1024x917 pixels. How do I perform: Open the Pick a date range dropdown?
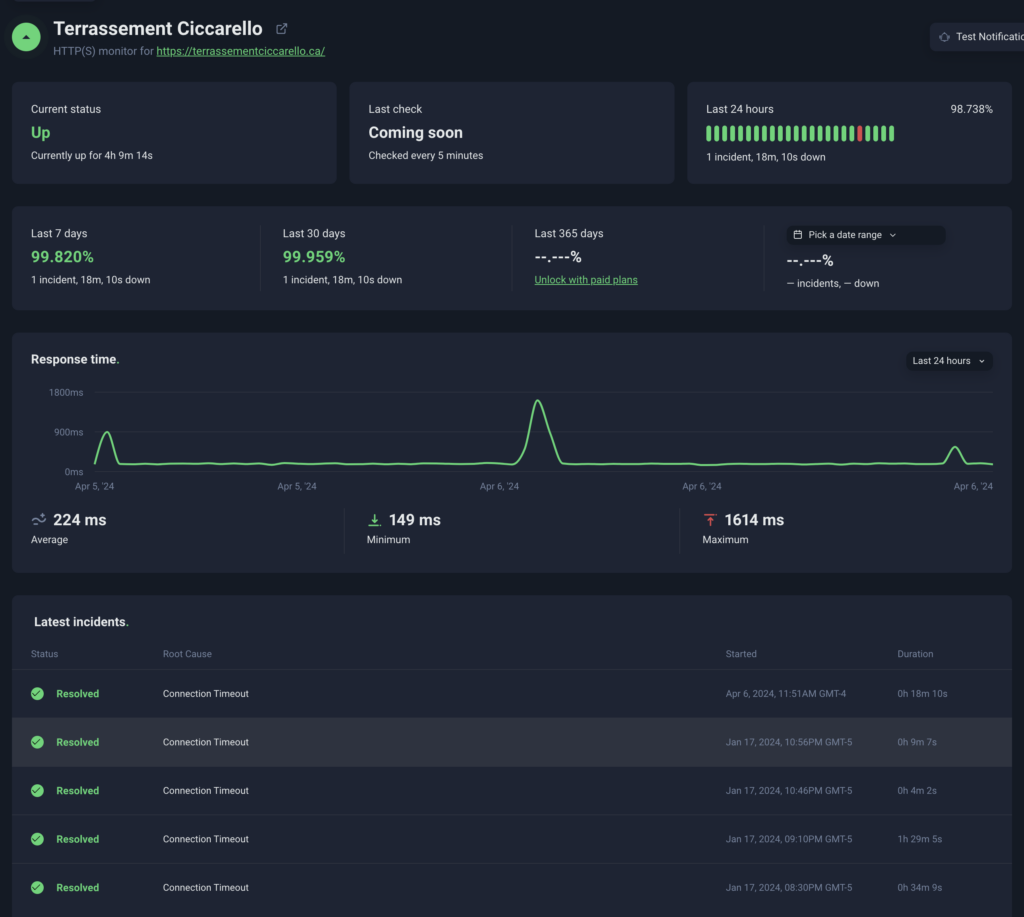tap(866, 235)
